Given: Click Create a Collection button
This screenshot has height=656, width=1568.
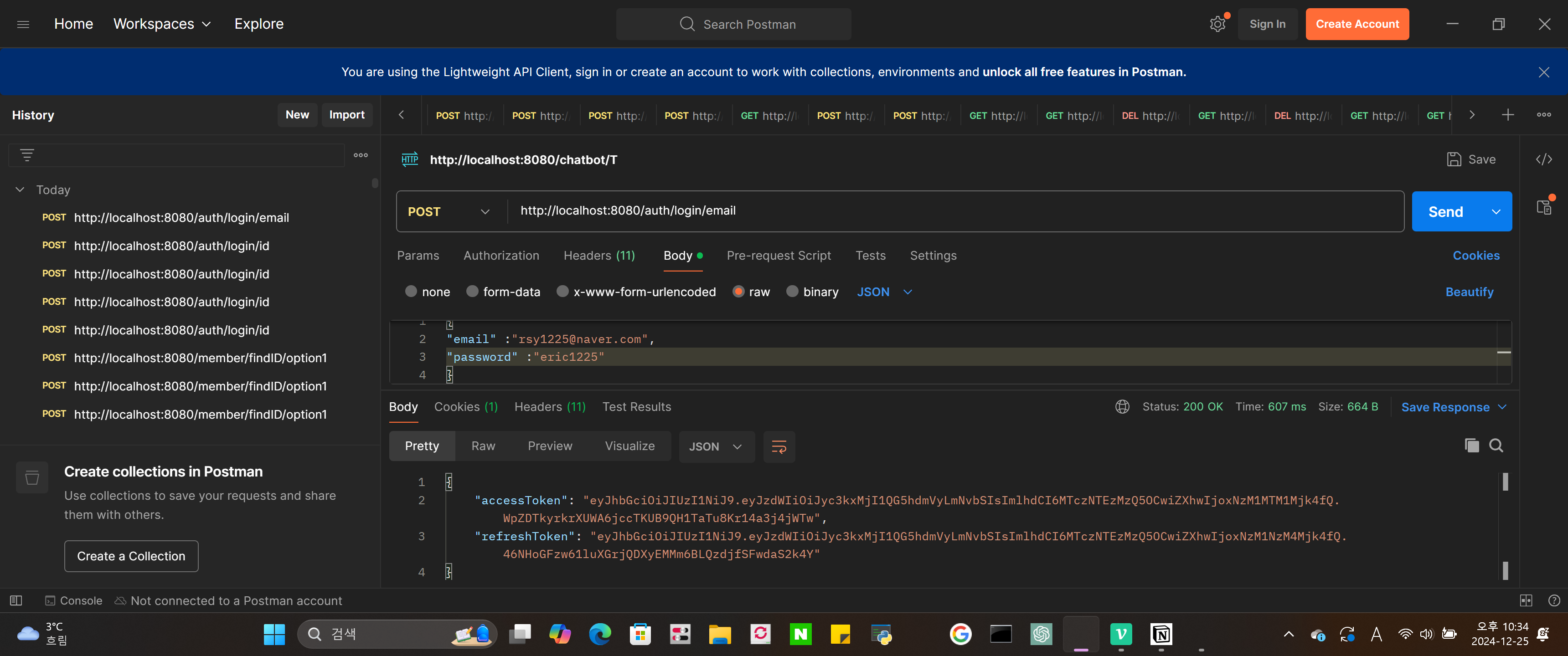Looking at the screenshot, I should click(x=131, y=556).
